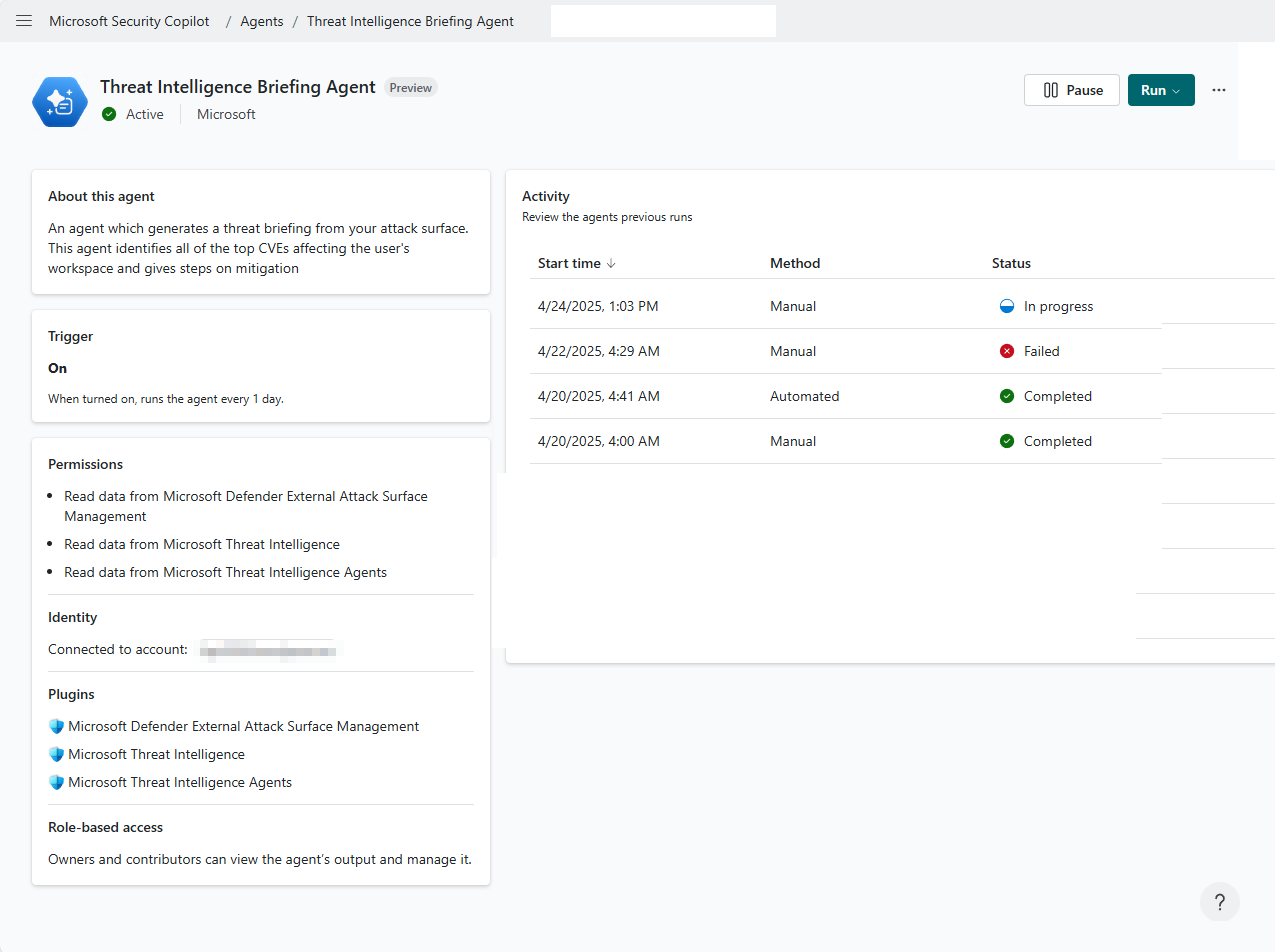Screen dimensions: 1275x952
Task: Click the help question mark button
Action: pyautogui.click(x=1219, y=902)
